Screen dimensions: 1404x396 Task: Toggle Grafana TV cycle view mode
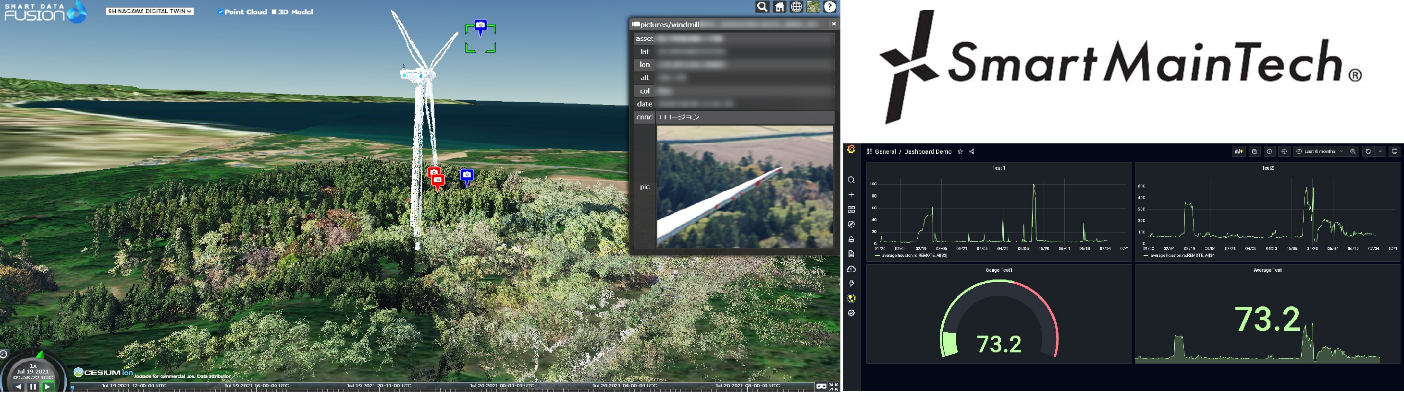[1395, 151]
